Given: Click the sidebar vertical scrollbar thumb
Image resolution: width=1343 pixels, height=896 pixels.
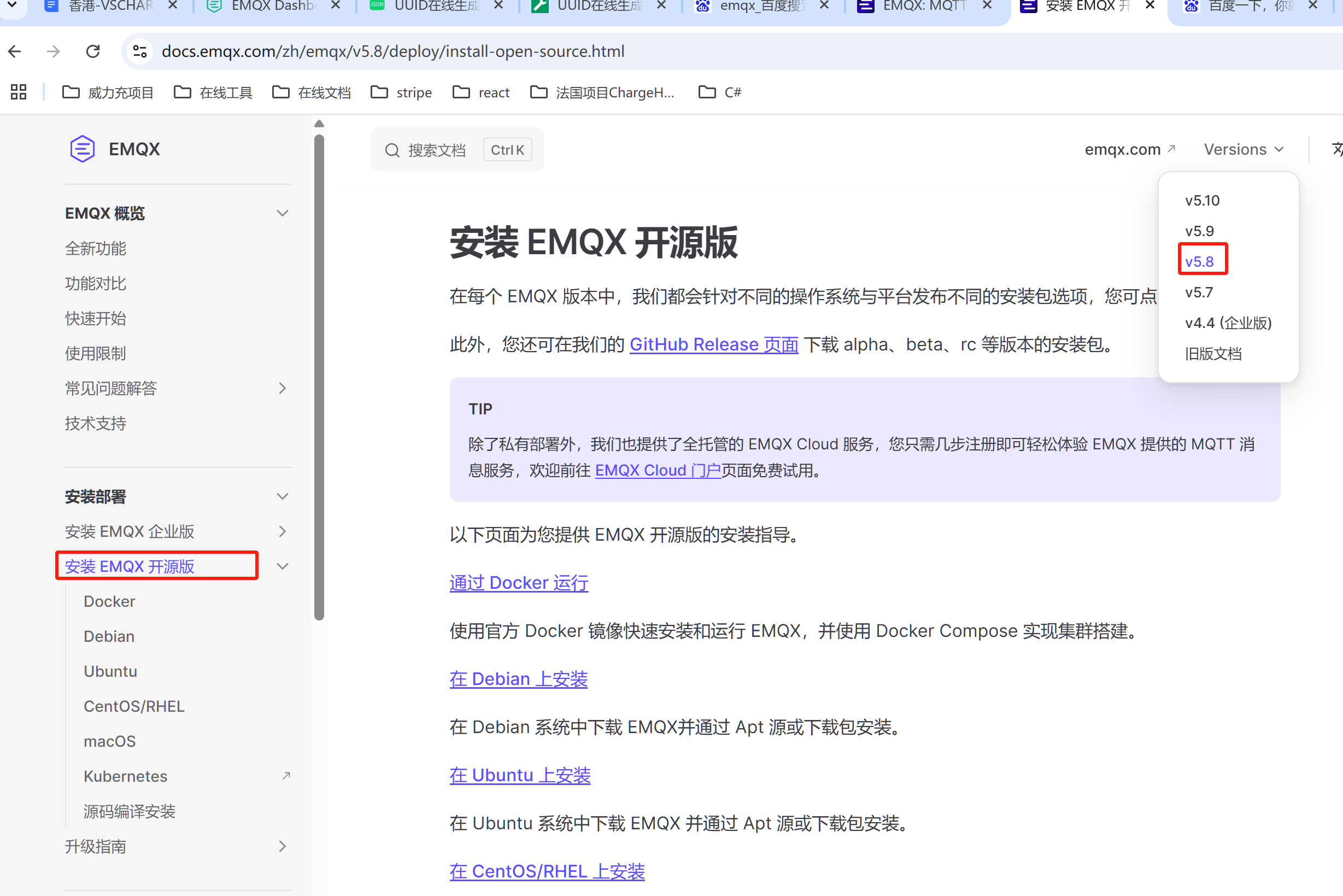Looking at the screenshot, I should [319, 377].
